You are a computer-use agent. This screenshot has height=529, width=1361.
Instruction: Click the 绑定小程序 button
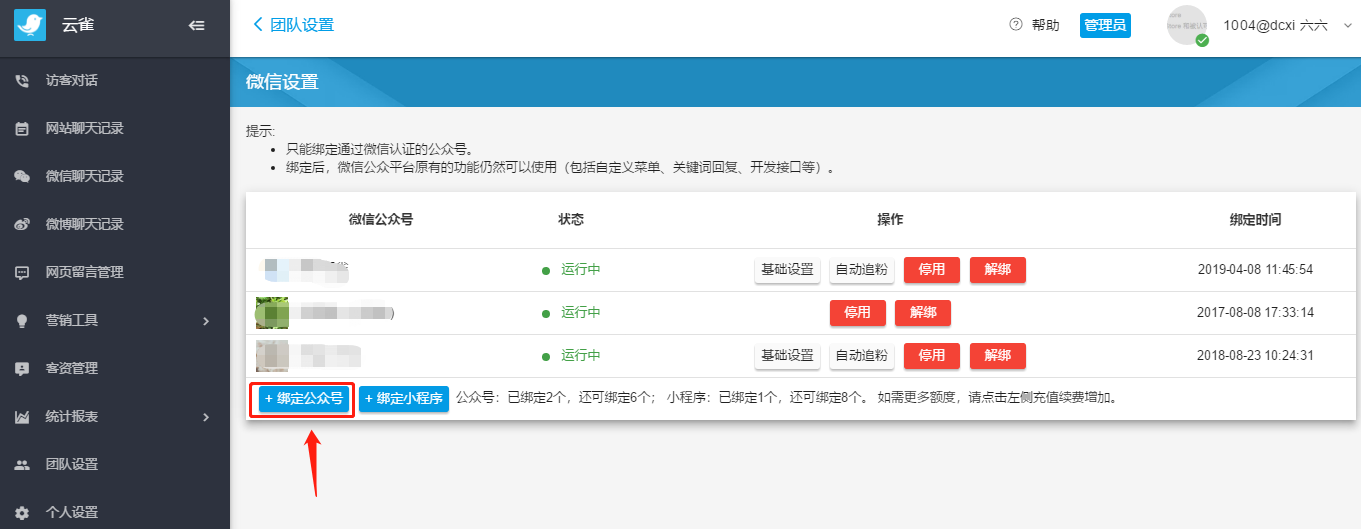coord(404,399)
